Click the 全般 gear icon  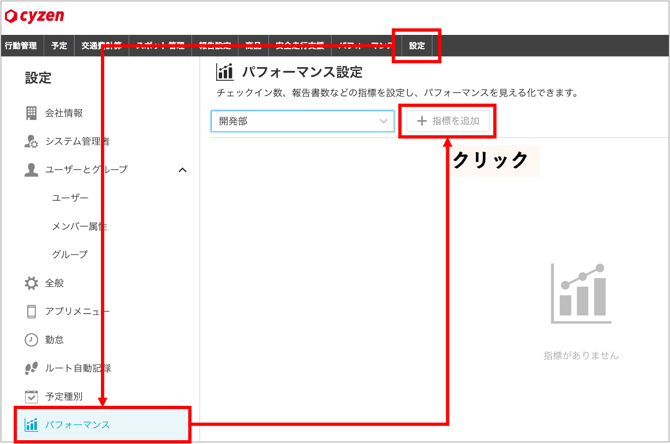[31, 283]
